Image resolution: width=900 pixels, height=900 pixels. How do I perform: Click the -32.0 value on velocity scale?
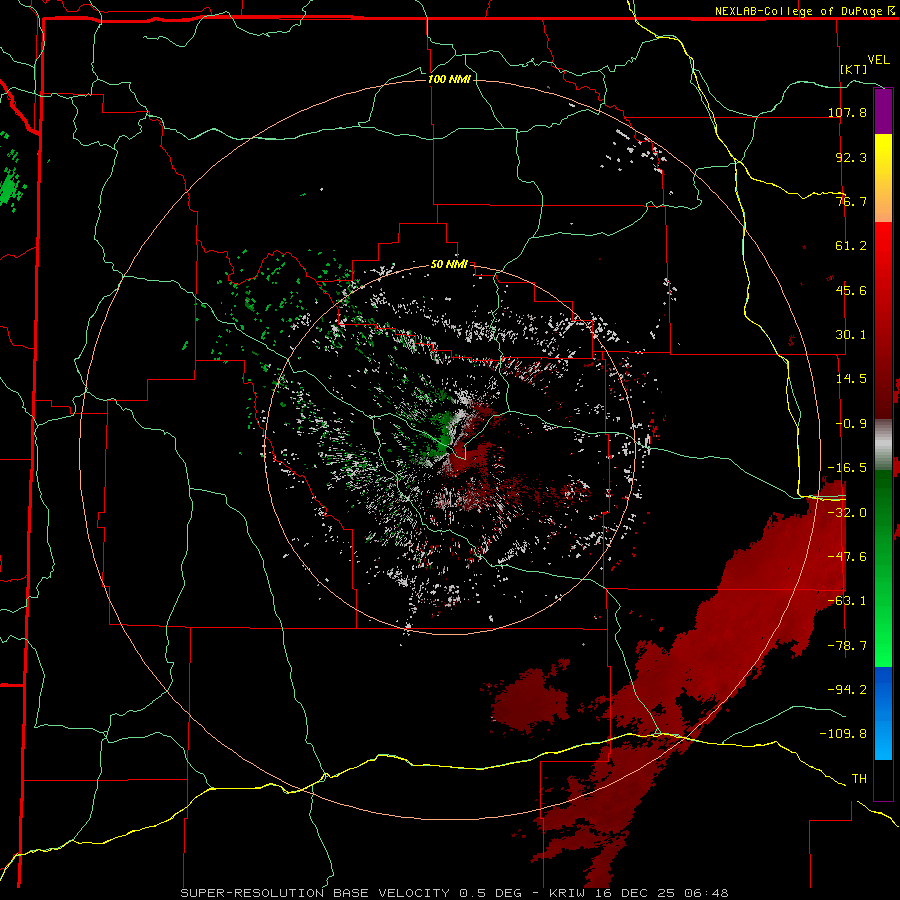tap(847, 513)
